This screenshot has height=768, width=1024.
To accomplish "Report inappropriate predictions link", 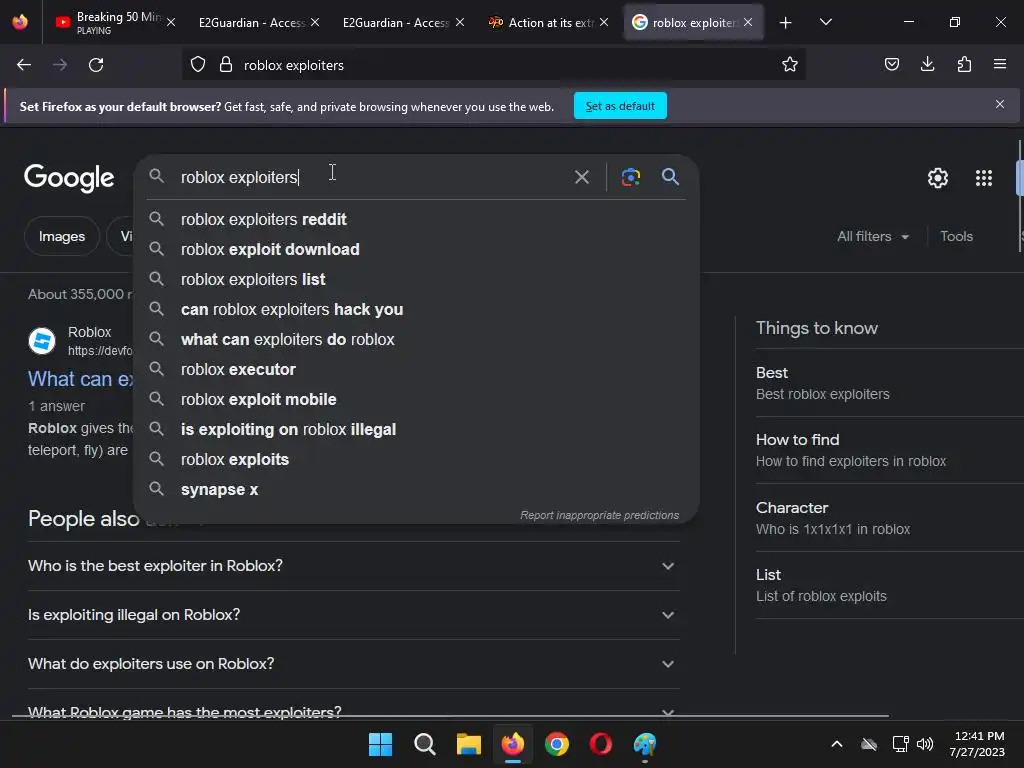I will [x=600, y=515].
